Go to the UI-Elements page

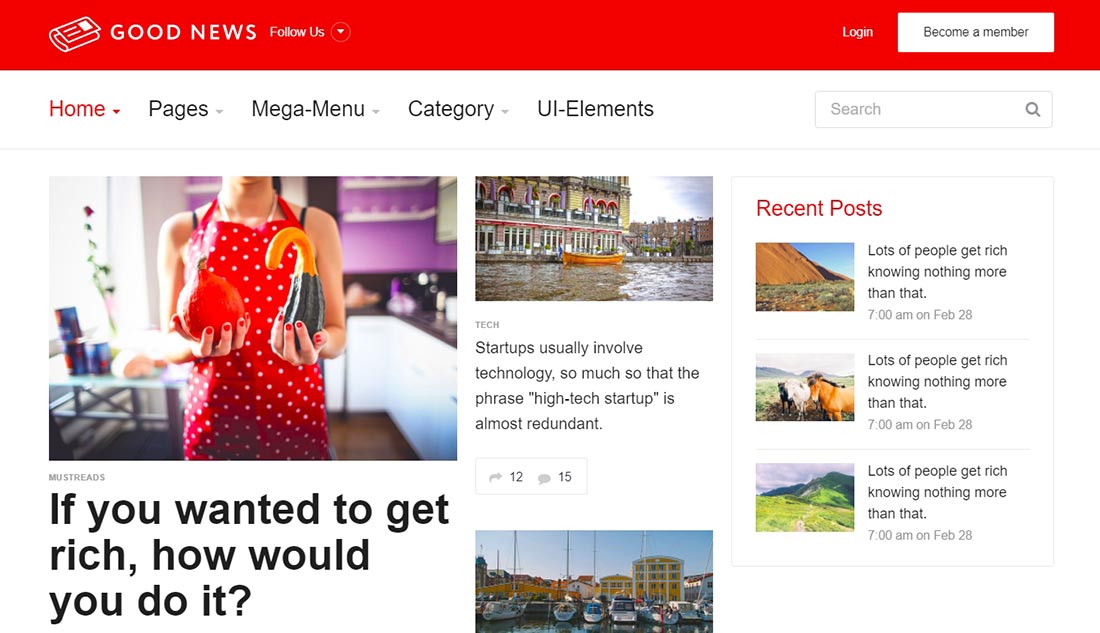pos(595,109)
